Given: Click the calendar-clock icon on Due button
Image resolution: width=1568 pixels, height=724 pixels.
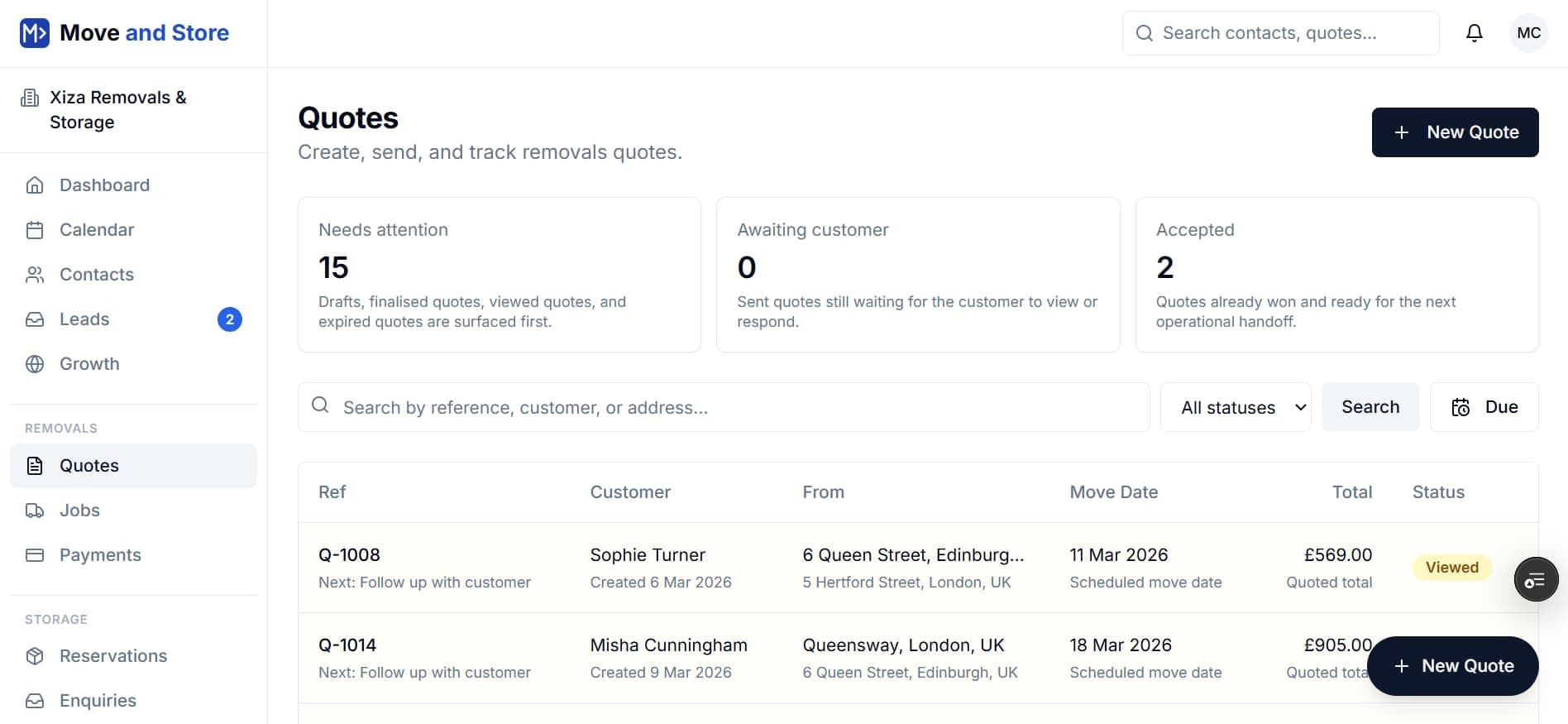Looking at the screenshot, I should point(1460,407).
